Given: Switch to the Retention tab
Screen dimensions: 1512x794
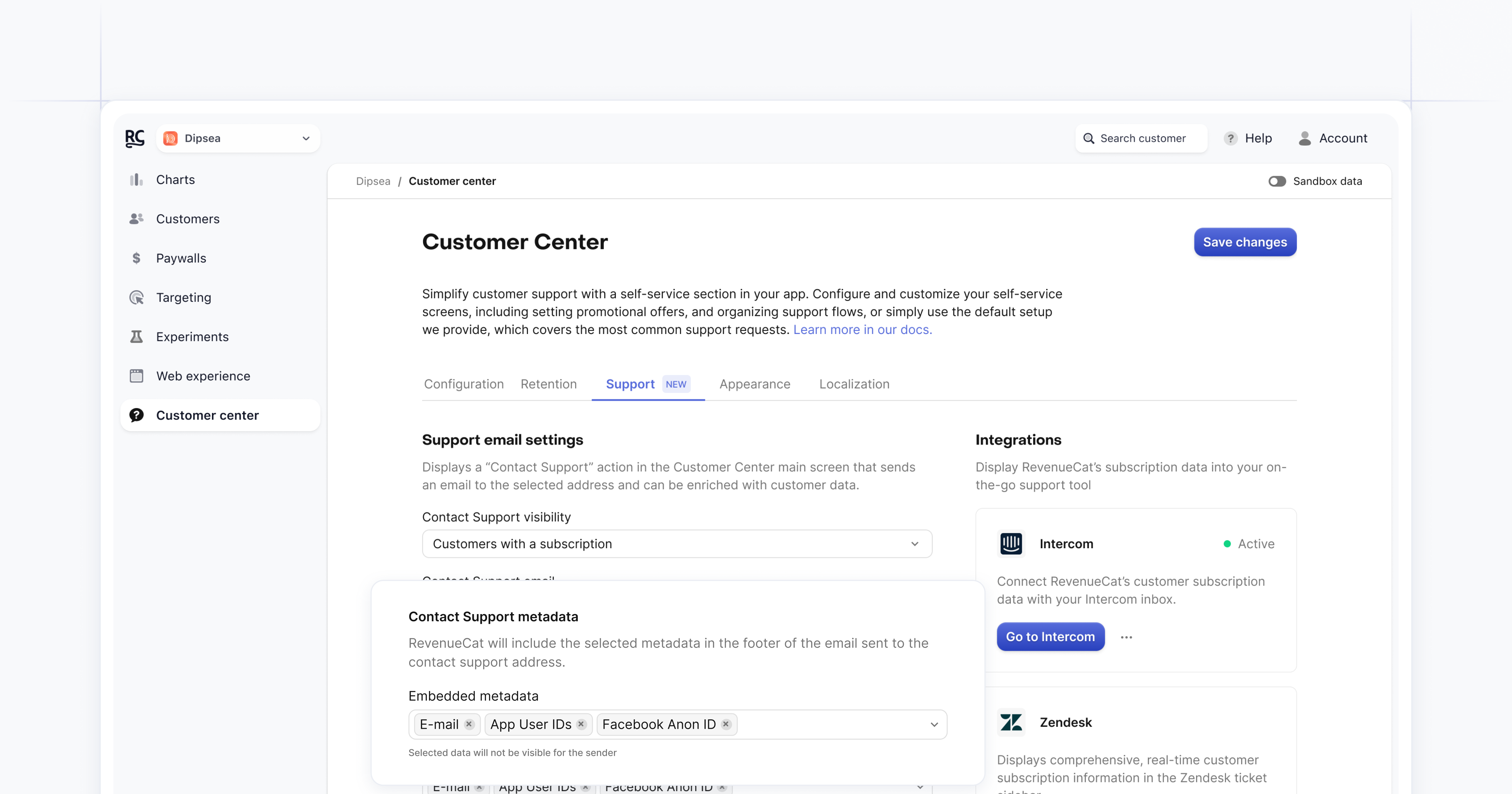Looking at the screenshot, I should point(548,384).
